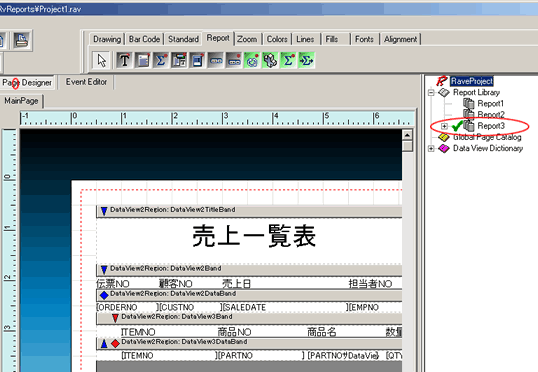The width and height of the screenshot is (538, 372).
Task: Select the green CalcTotal sigma icon
Action: point(288,60)
